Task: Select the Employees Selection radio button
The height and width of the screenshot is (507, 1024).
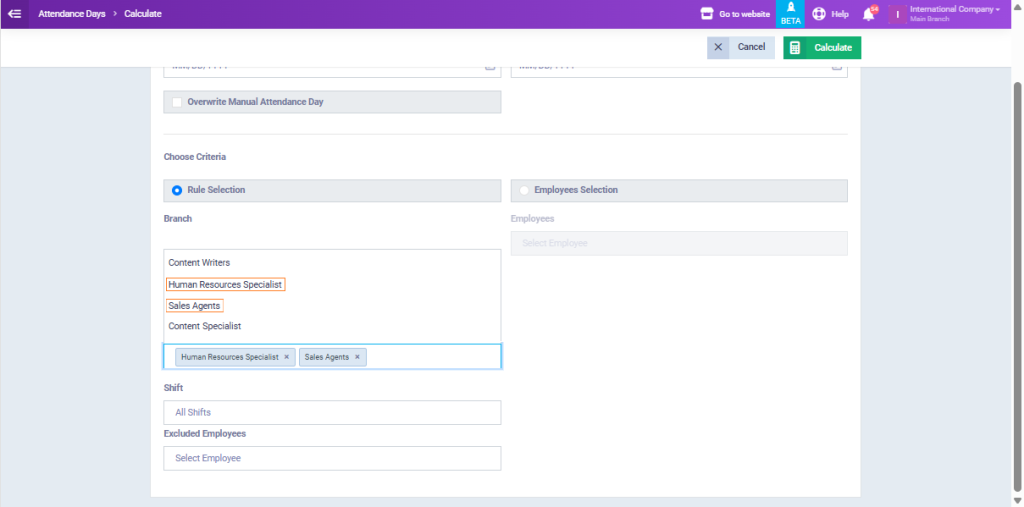Action: pos(524,190)
